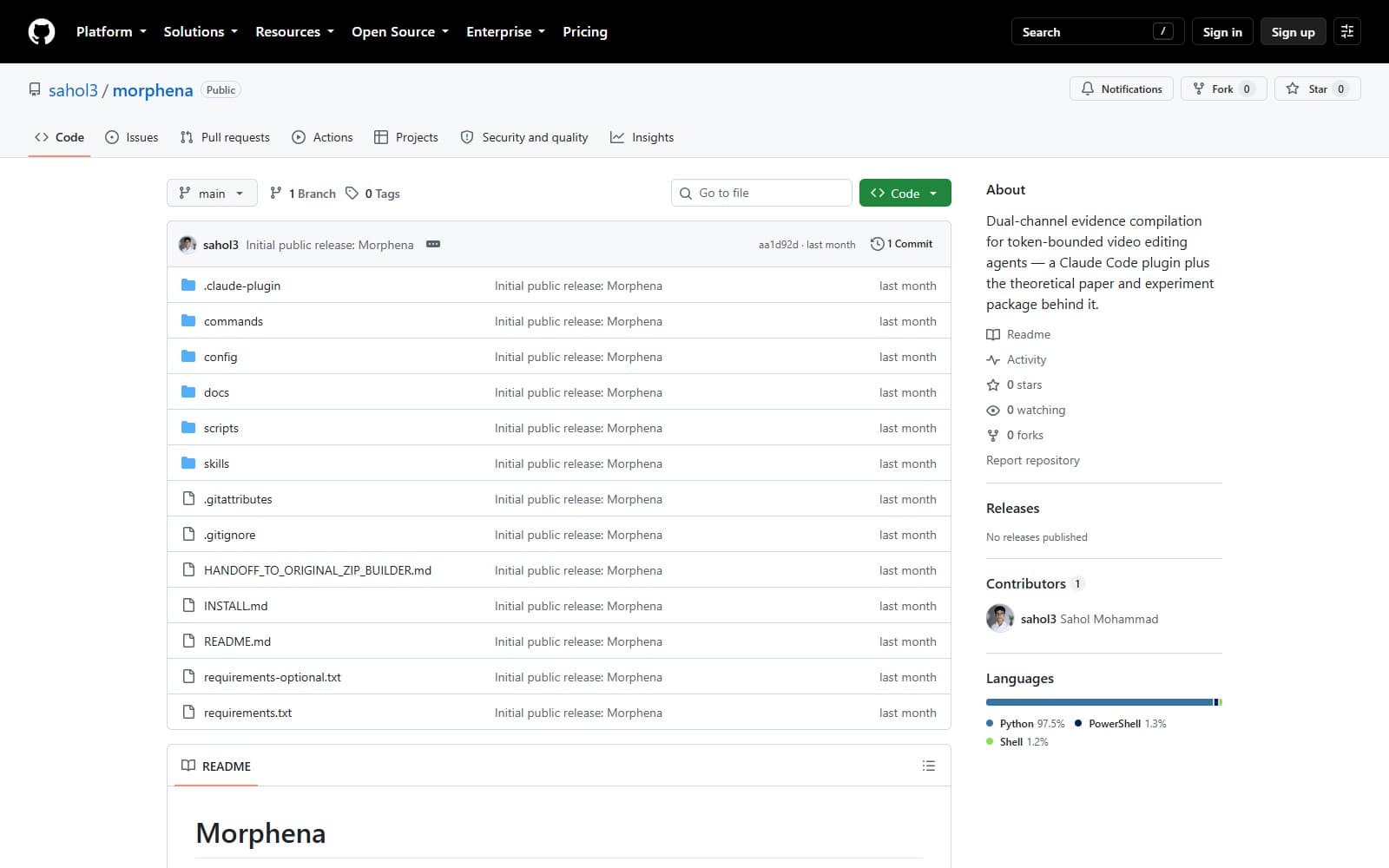The image size is (1389, 868).
Task: Click the top Search box
Action: pyautogui.click(x=1097, y=32)
